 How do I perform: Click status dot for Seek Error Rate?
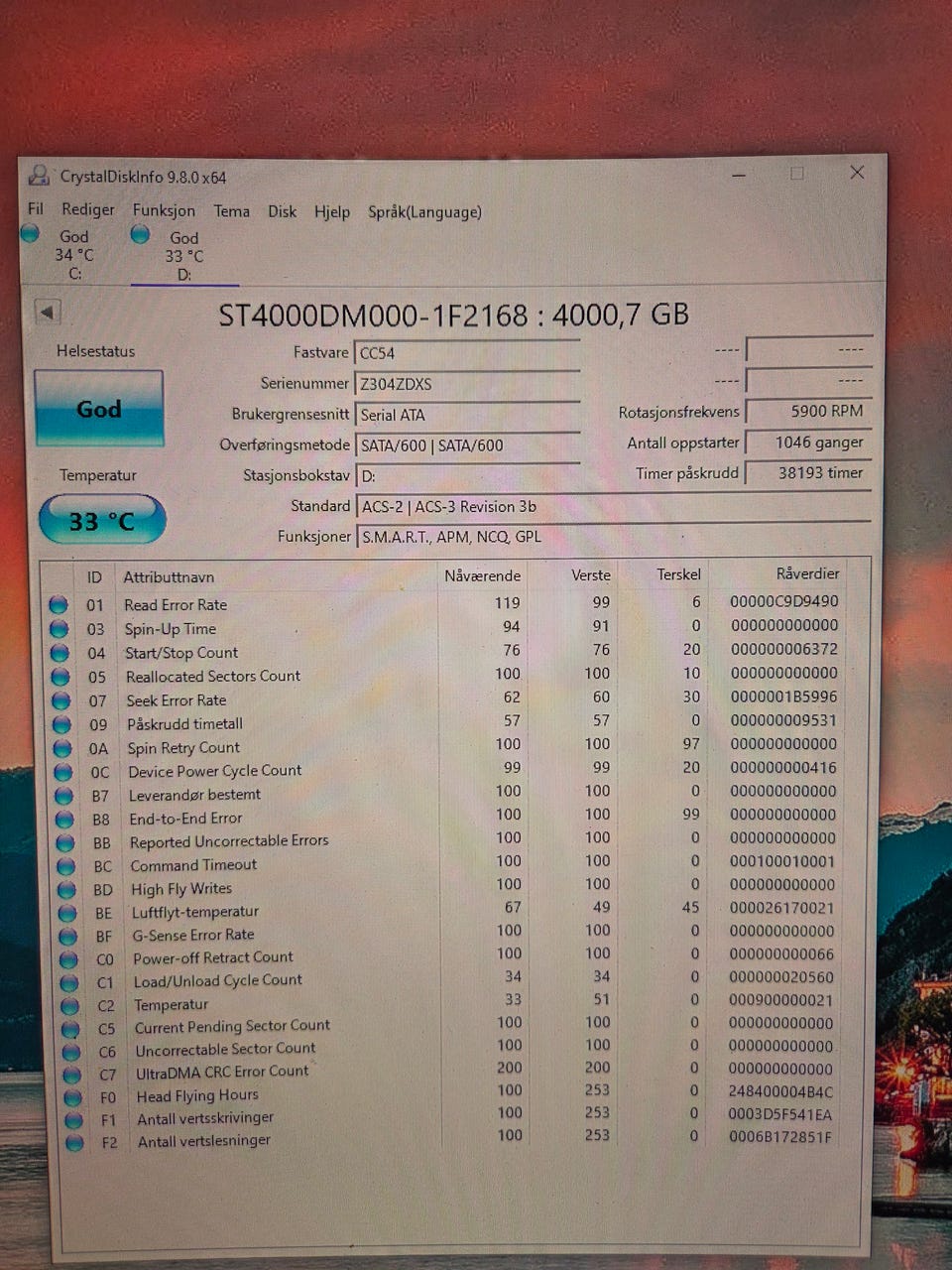(60, 700)
